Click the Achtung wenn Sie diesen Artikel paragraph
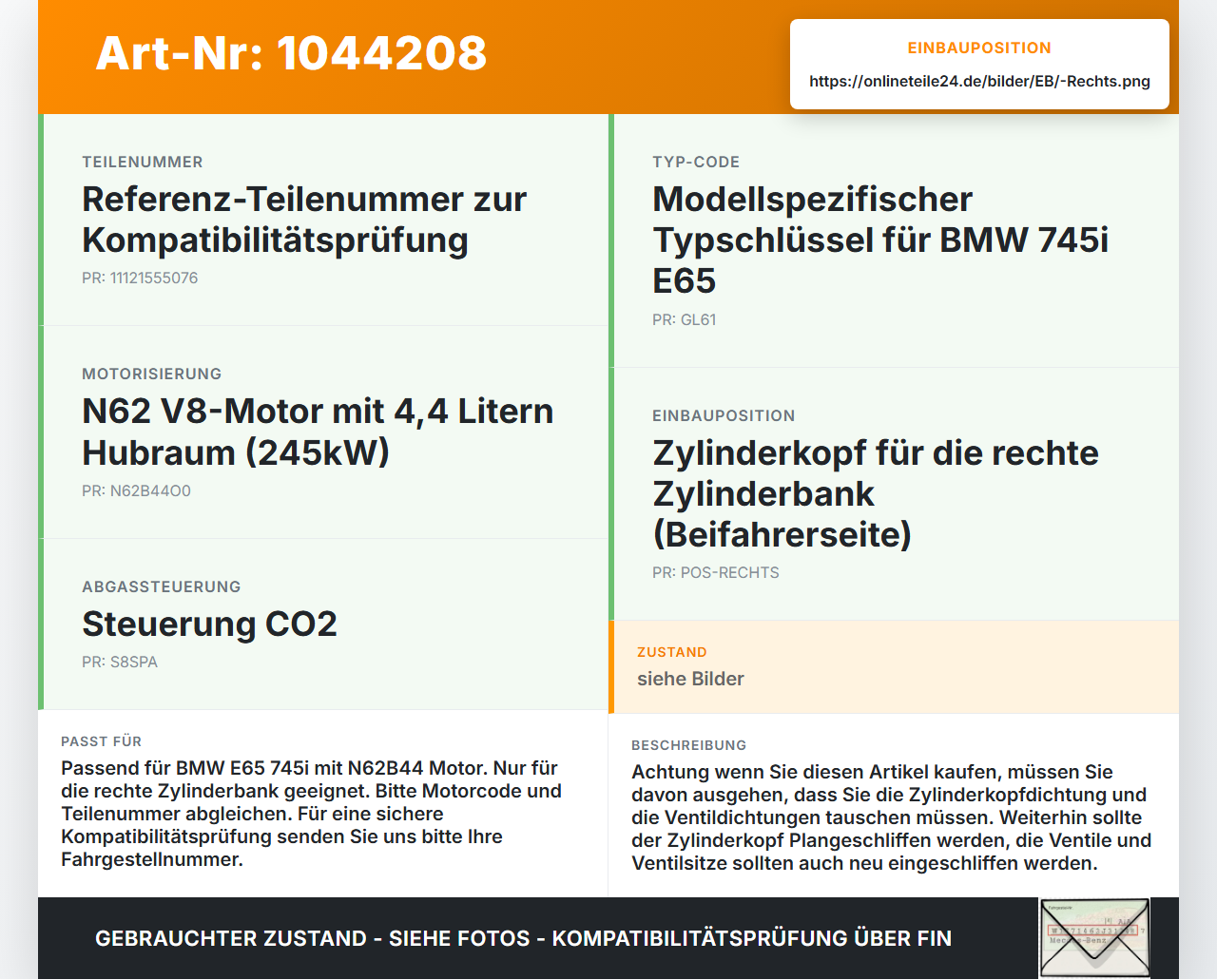The width and height of the screenshot is (1217, 980). [x=892, y=818]
